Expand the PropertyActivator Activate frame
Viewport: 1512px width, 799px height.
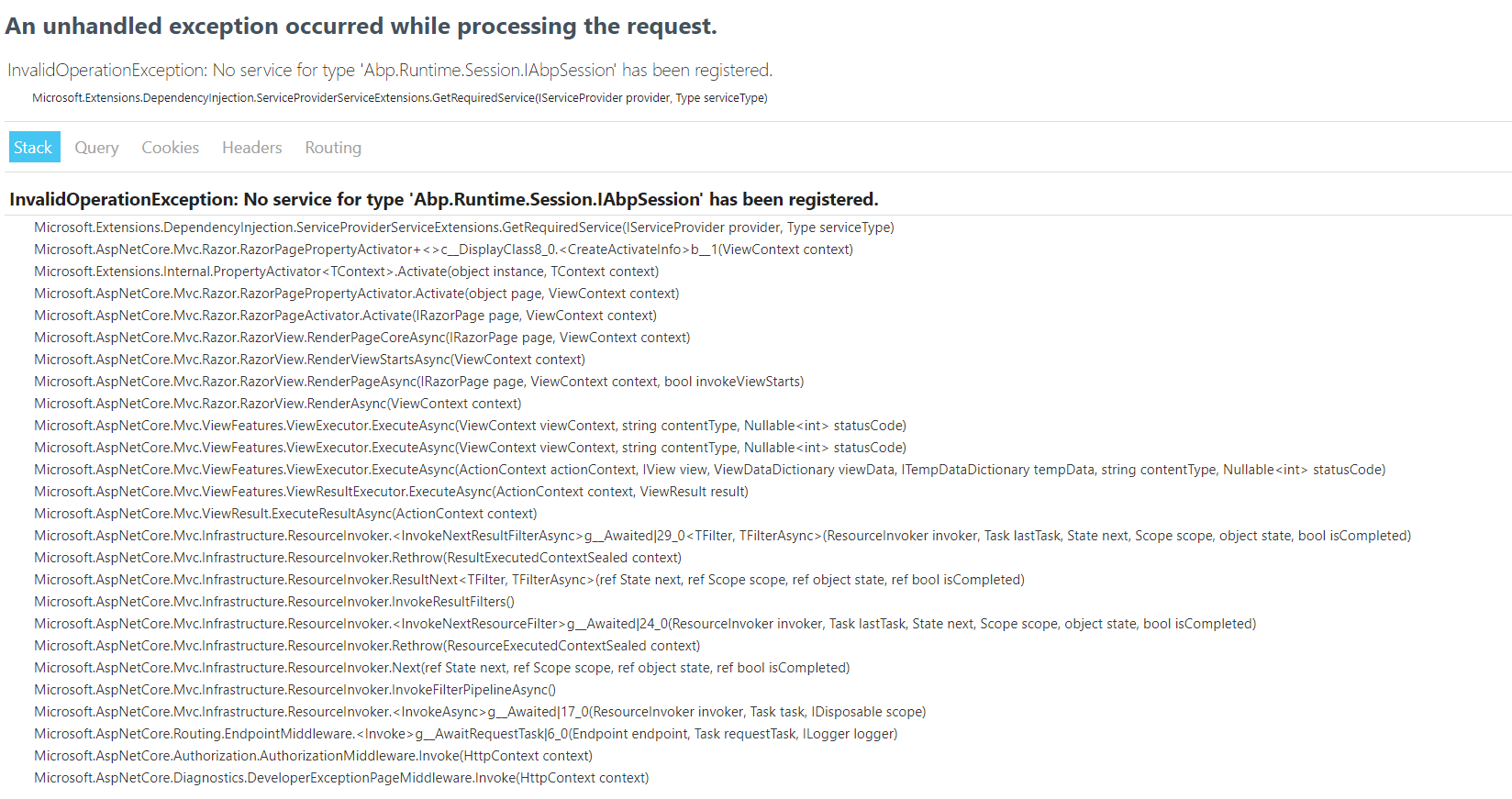tap(346, 271)
